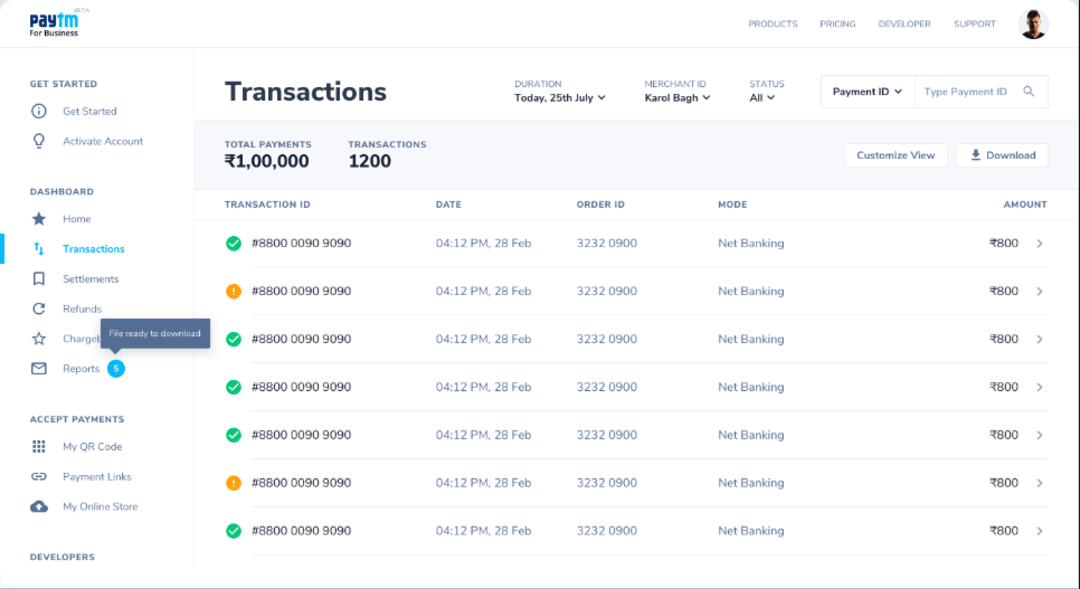
Task: Change Merchant ID using Karol Bagh dropdown
Action: [x=678, y=98]
